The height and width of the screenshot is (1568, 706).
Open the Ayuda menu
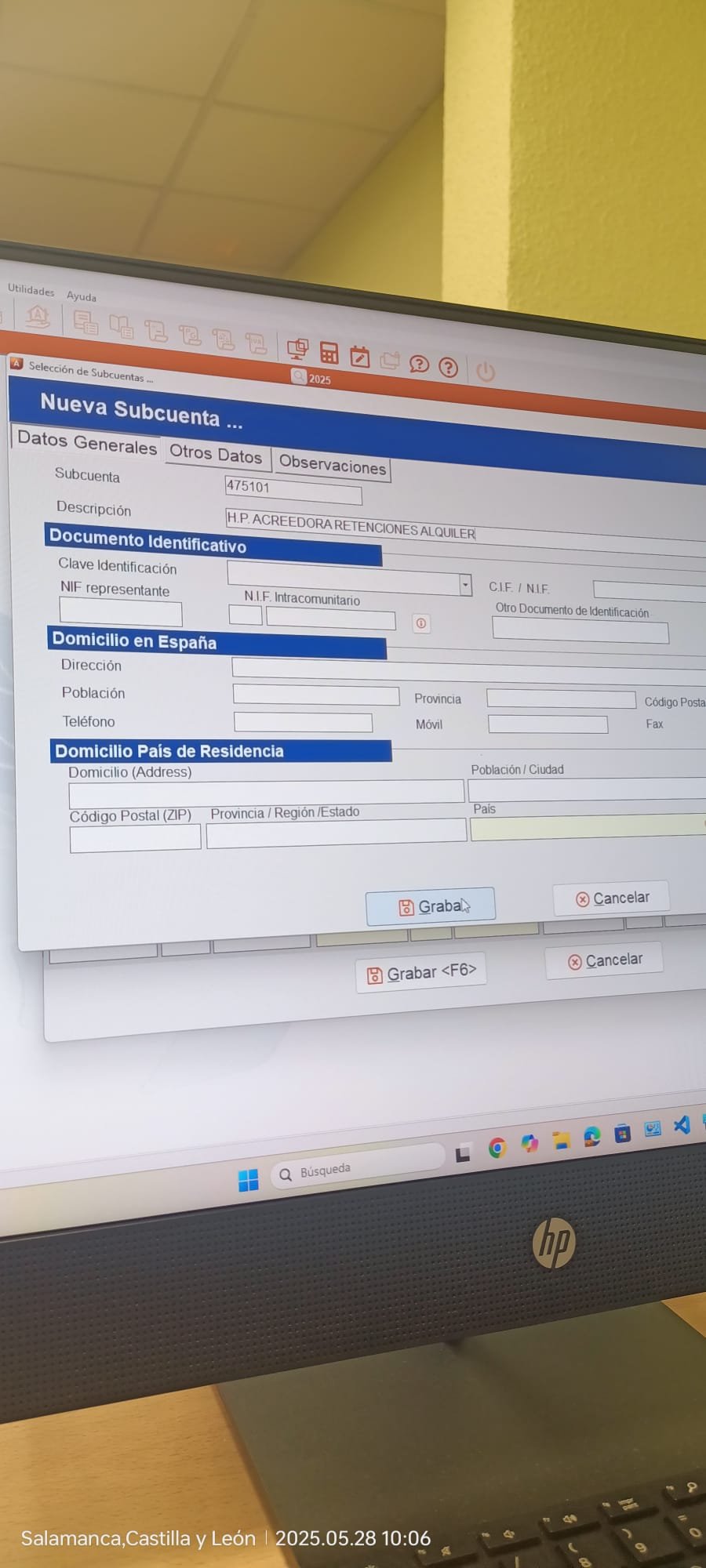[82, 296]
